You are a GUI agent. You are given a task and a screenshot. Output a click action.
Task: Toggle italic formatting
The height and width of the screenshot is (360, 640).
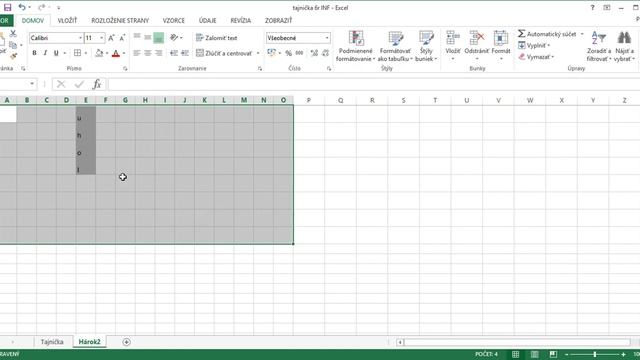point(45,53)
